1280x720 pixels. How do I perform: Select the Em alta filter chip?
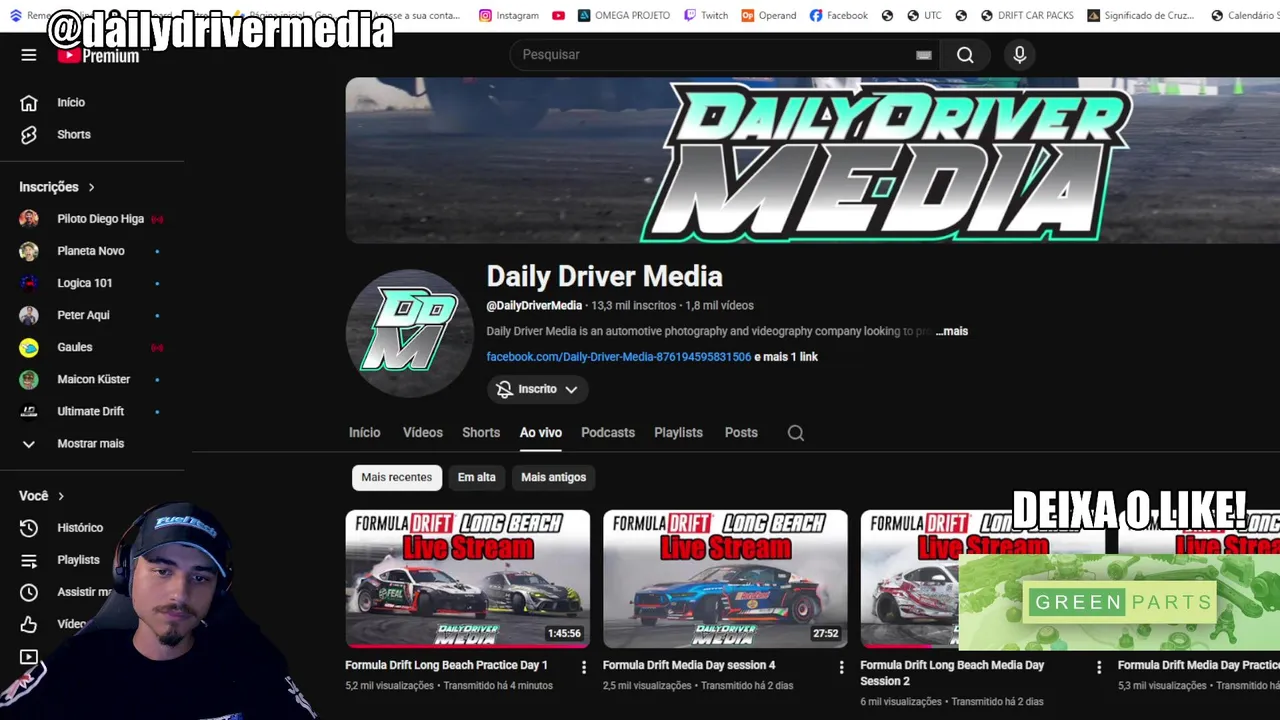pyautogui.click(x=476, y=477)
